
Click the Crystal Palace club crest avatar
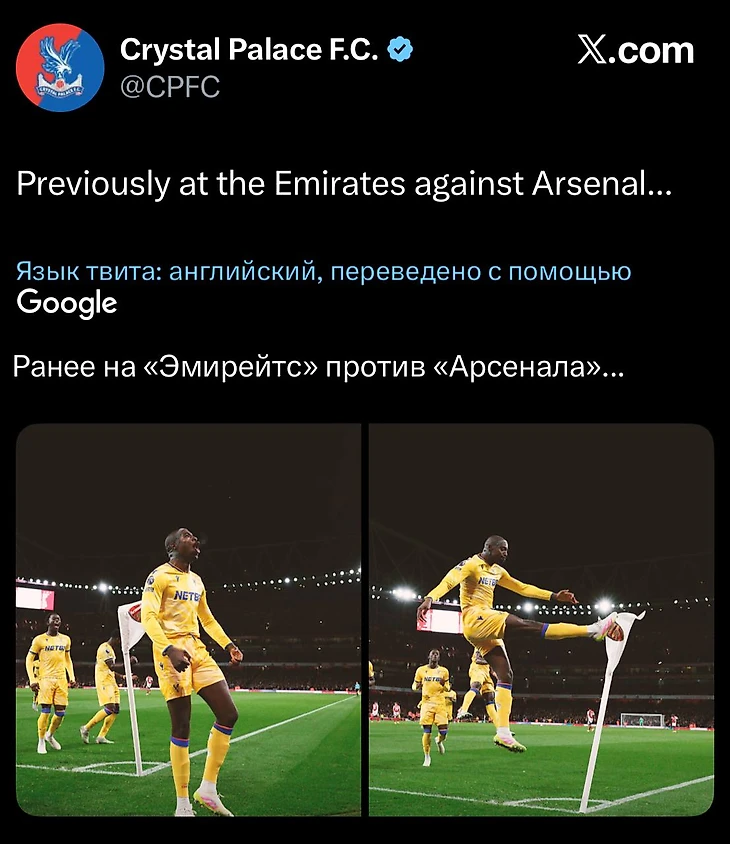(x=60, y=67)
